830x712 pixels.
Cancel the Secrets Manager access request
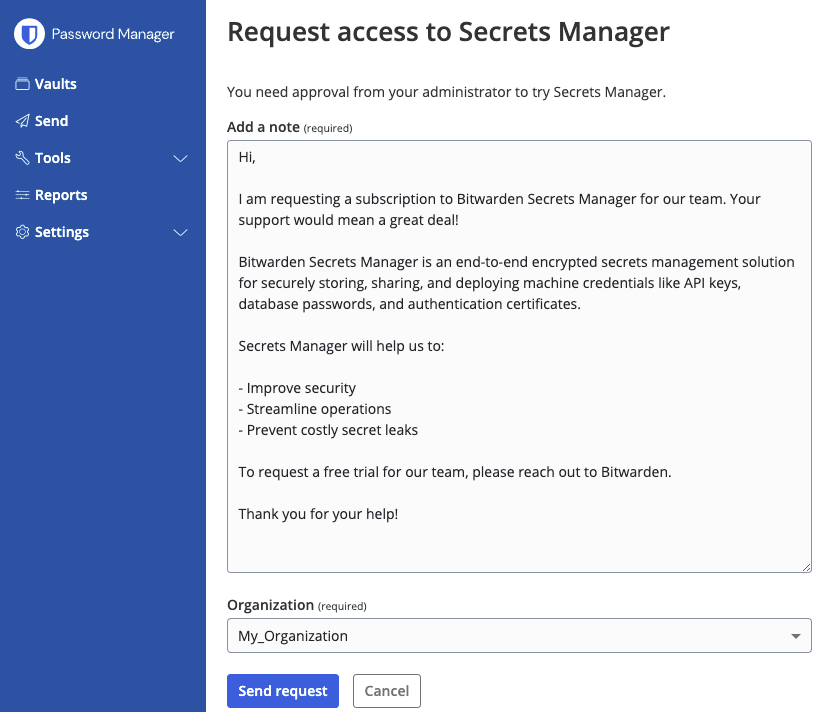386,691
